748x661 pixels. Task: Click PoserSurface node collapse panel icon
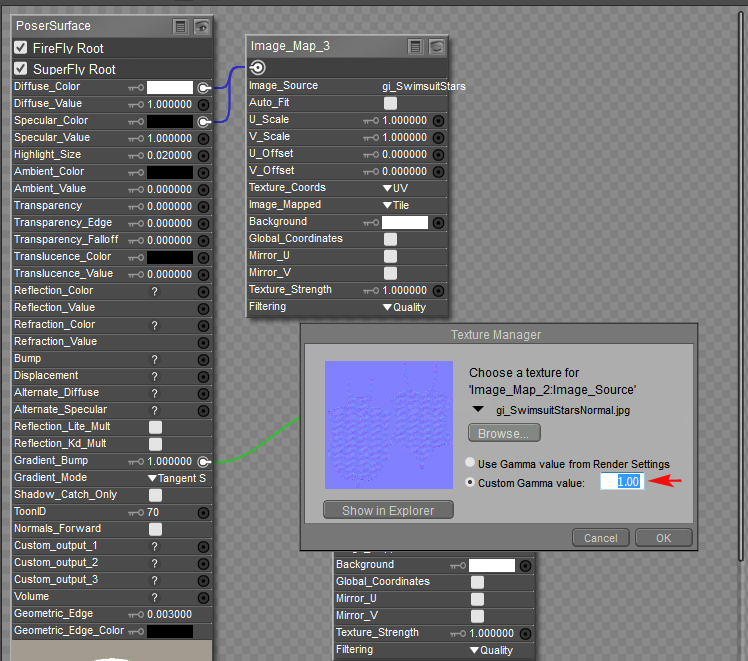[180, 27]
